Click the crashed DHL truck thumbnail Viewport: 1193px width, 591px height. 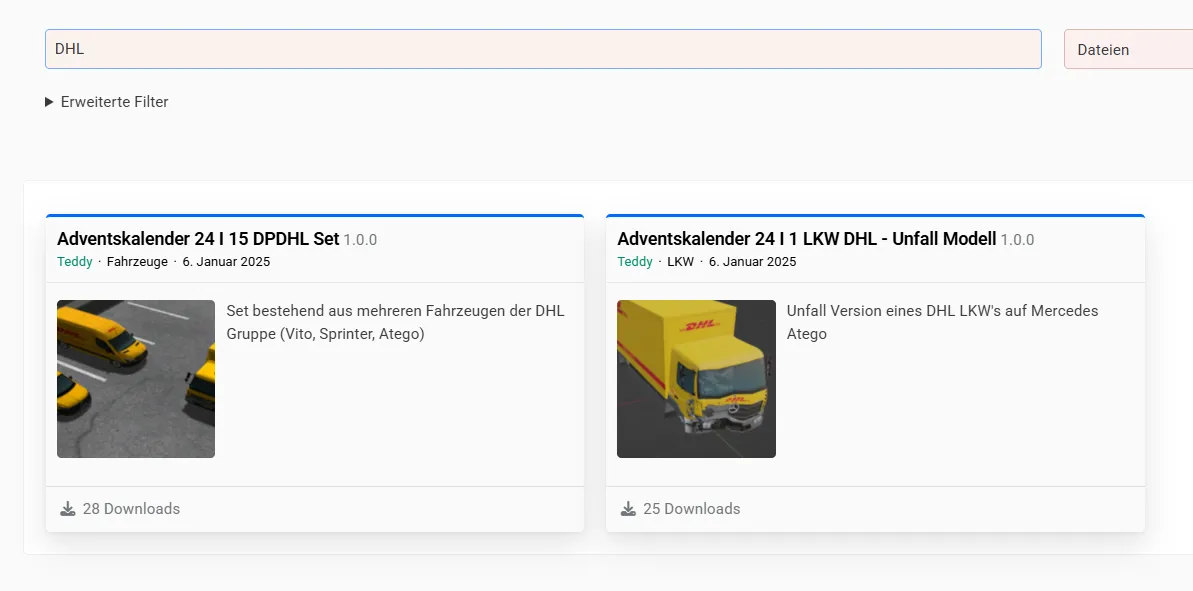click(x=696, y=379)
